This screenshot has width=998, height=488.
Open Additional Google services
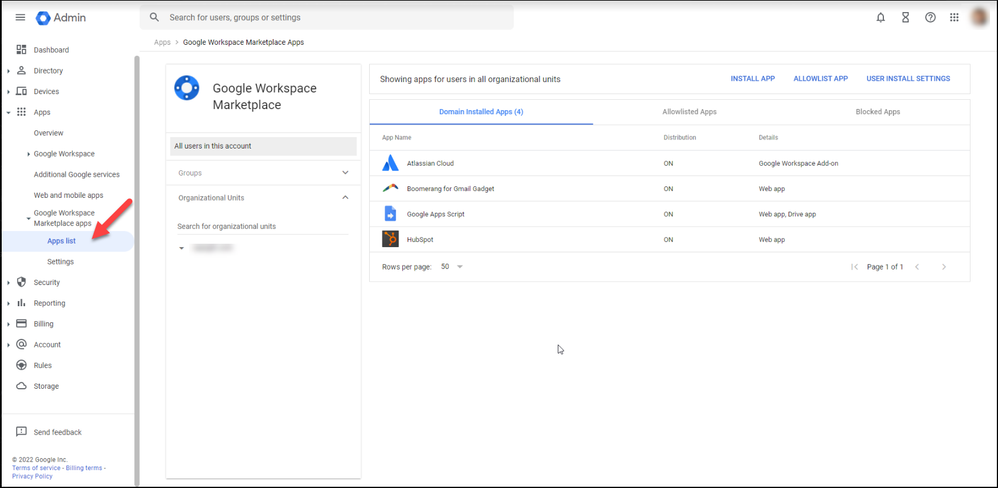pos(76,174)
